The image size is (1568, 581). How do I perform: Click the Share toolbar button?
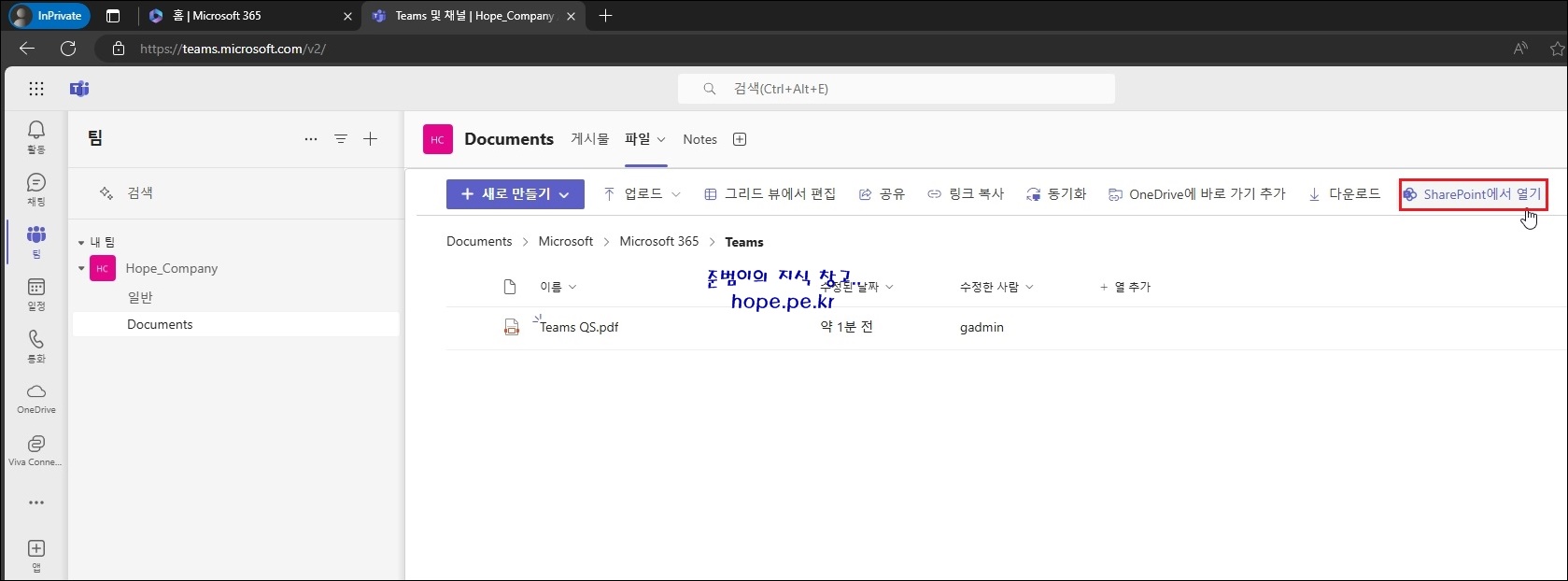(882, 194)
